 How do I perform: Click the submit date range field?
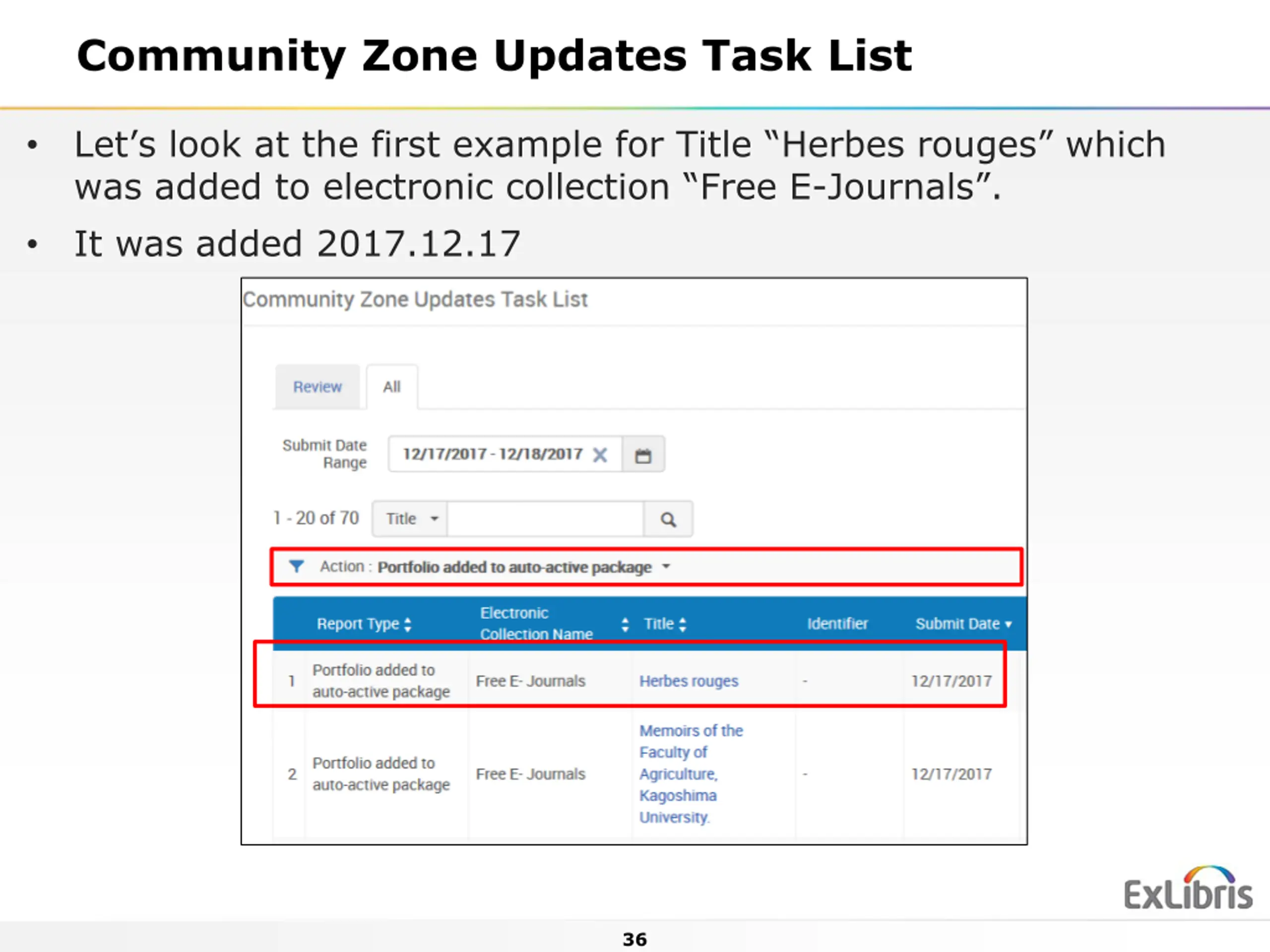[x=505, y=455]
